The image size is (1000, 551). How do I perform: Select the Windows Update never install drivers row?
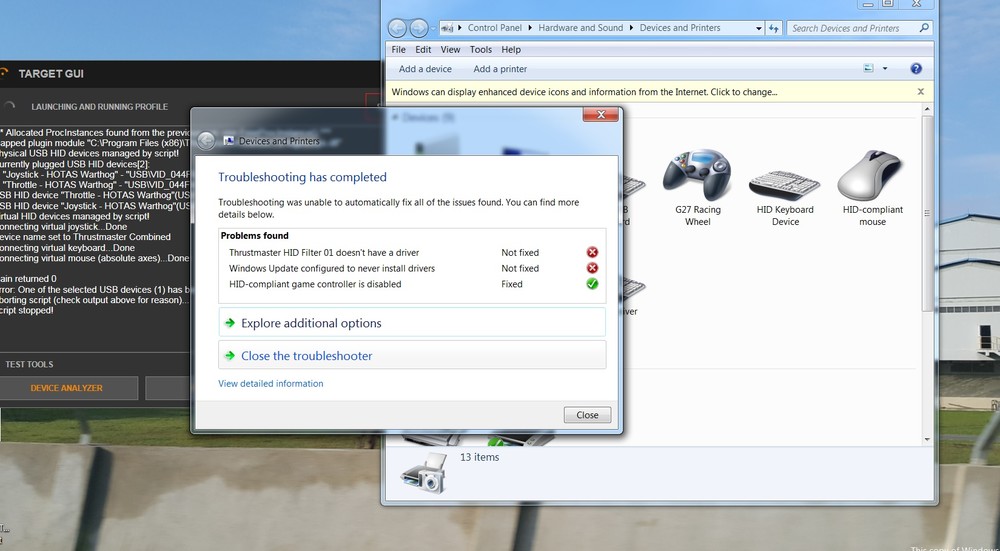click(412, 268)
